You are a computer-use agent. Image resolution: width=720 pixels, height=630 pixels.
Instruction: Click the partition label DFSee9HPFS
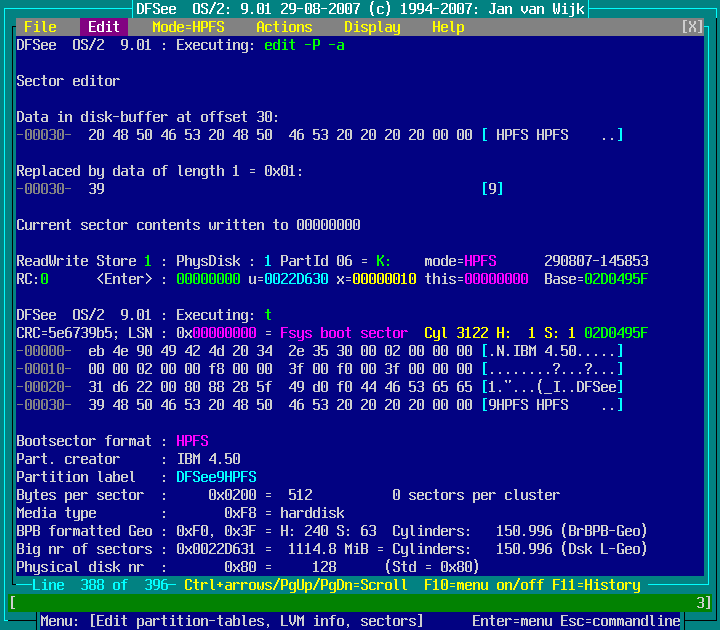click(216, 477)
